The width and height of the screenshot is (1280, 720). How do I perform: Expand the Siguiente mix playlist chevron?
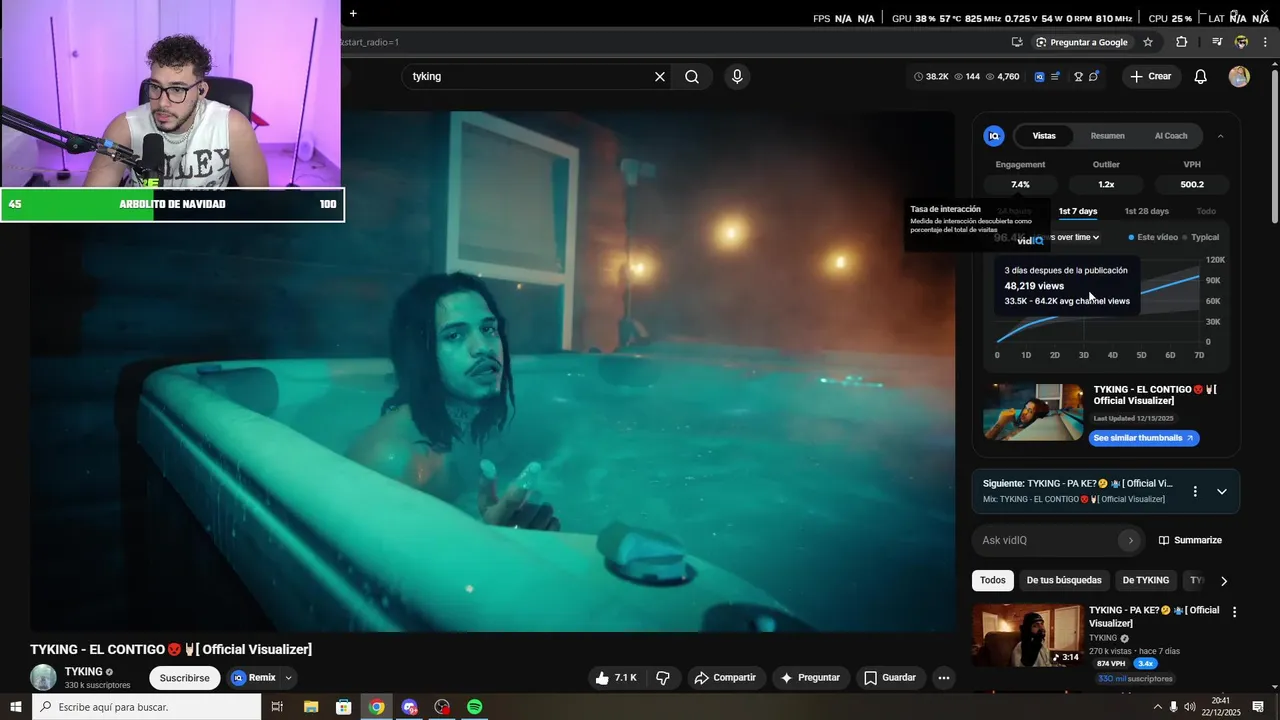pos(1221,491)
